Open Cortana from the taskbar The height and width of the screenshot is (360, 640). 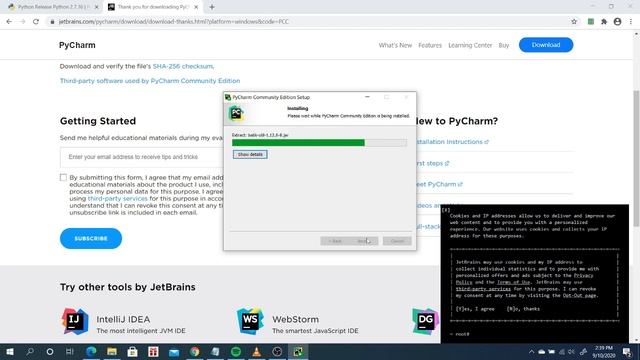[50, 351]
